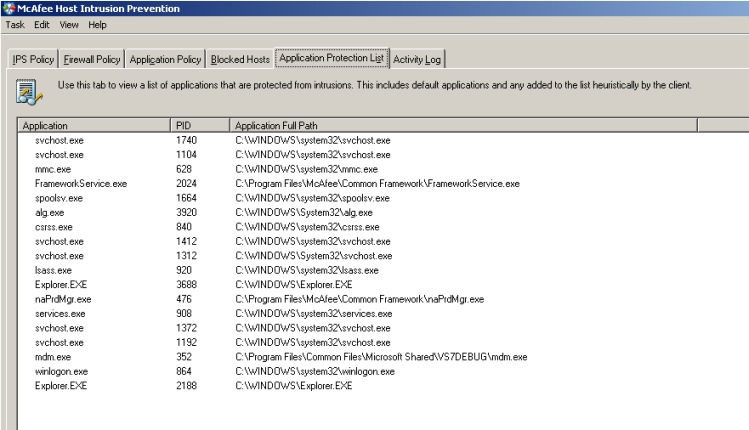Click path C:\WINDOWS\system32\winlogon.exe
The height and width of the screenshot is (430, 749).
point(315,371)
